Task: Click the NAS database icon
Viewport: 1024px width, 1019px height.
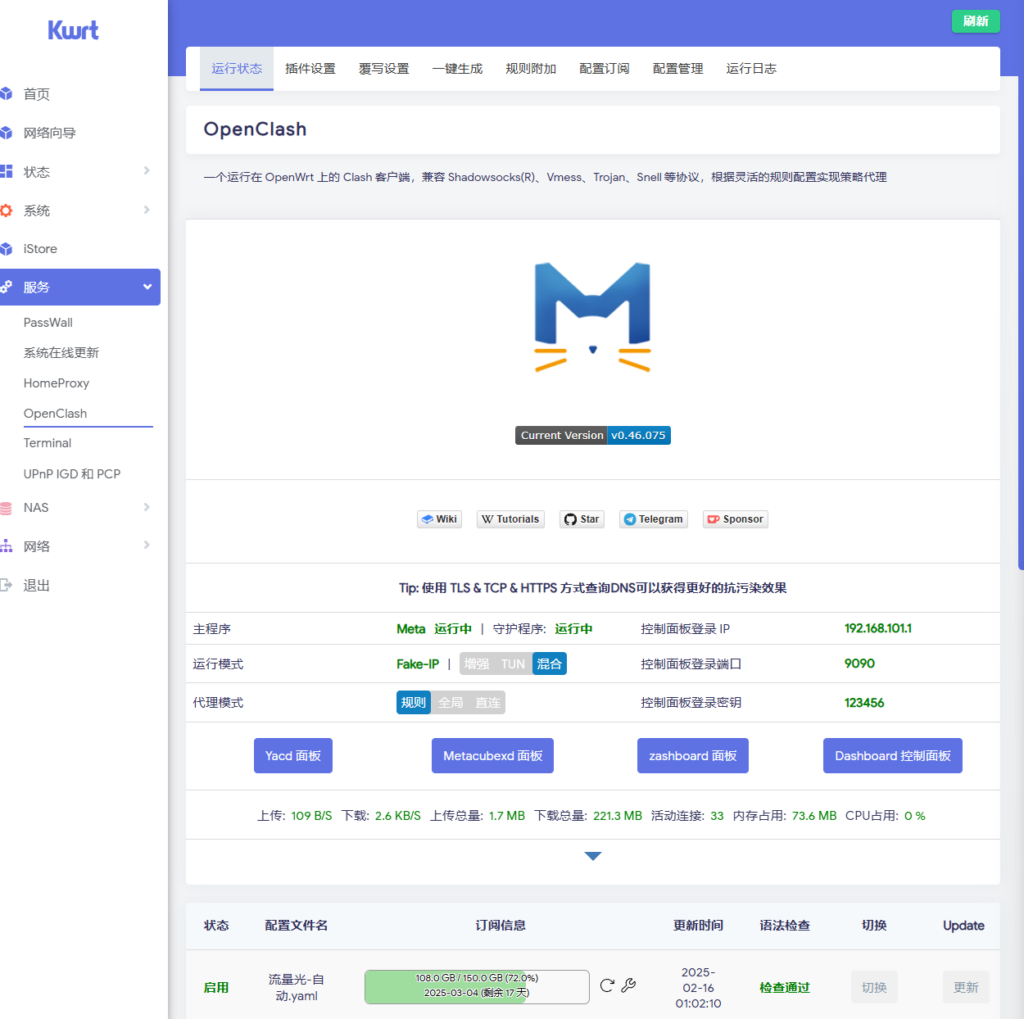Action: pos(7,508)
